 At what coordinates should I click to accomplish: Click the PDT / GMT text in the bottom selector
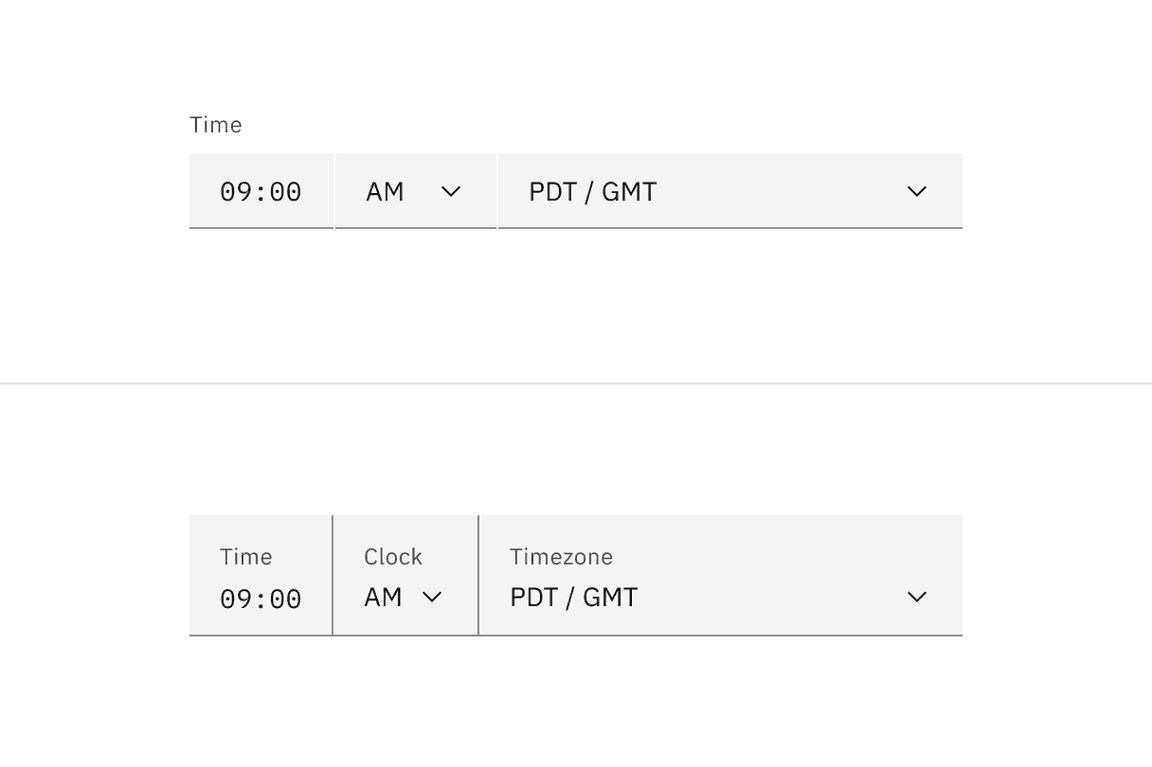point(573,597)
